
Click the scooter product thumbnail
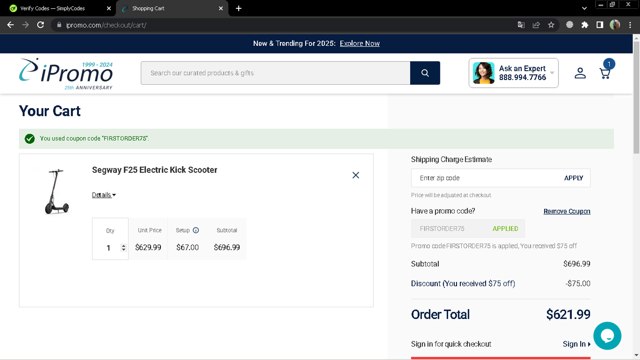click(x=57, y=191)
